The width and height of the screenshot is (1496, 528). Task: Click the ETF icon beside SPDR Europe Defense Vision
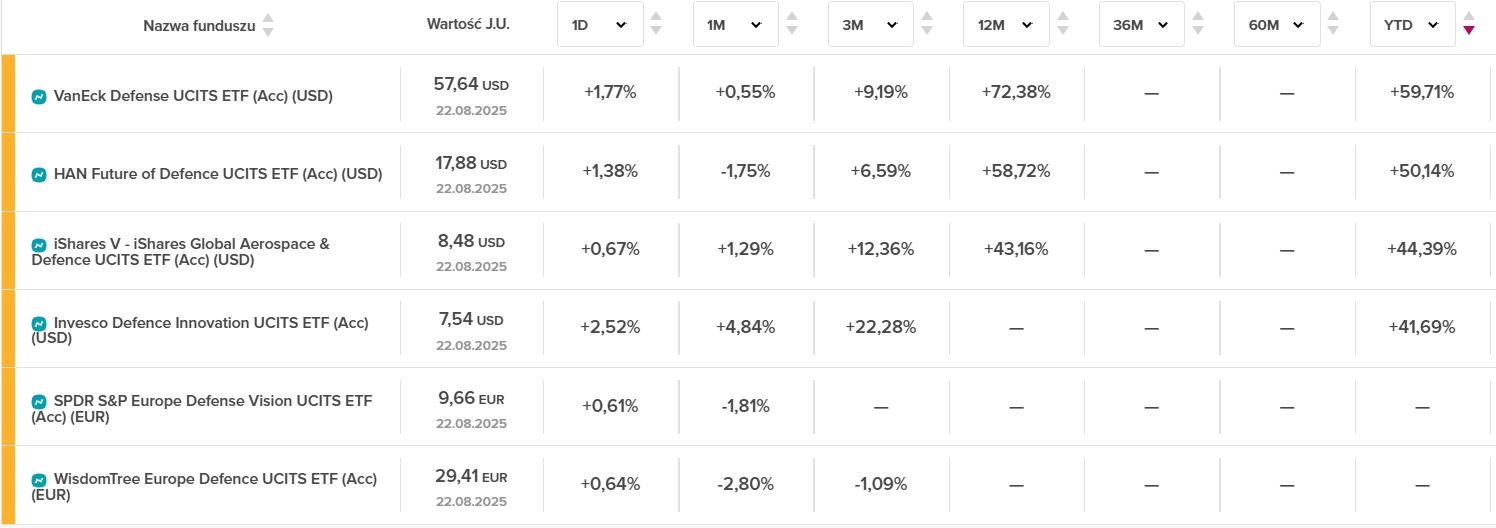pyautogui.click(x=39, y=402)
